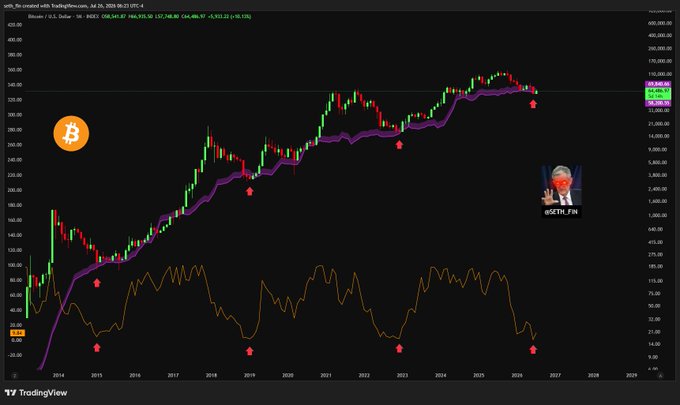Select the purple 58,200.55 price label

(658, 103)
